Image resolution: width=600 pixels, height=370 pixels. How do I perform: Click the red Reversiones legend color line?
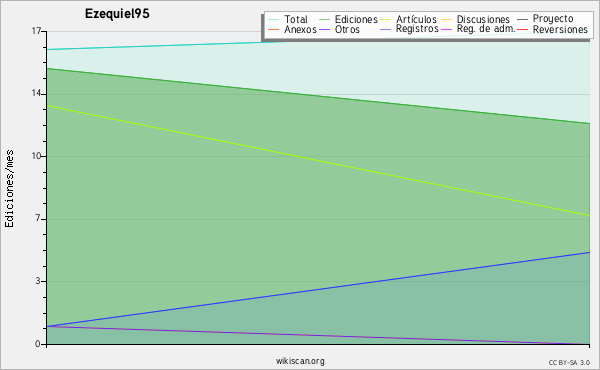pyautogui.click(x=522, y=29)
